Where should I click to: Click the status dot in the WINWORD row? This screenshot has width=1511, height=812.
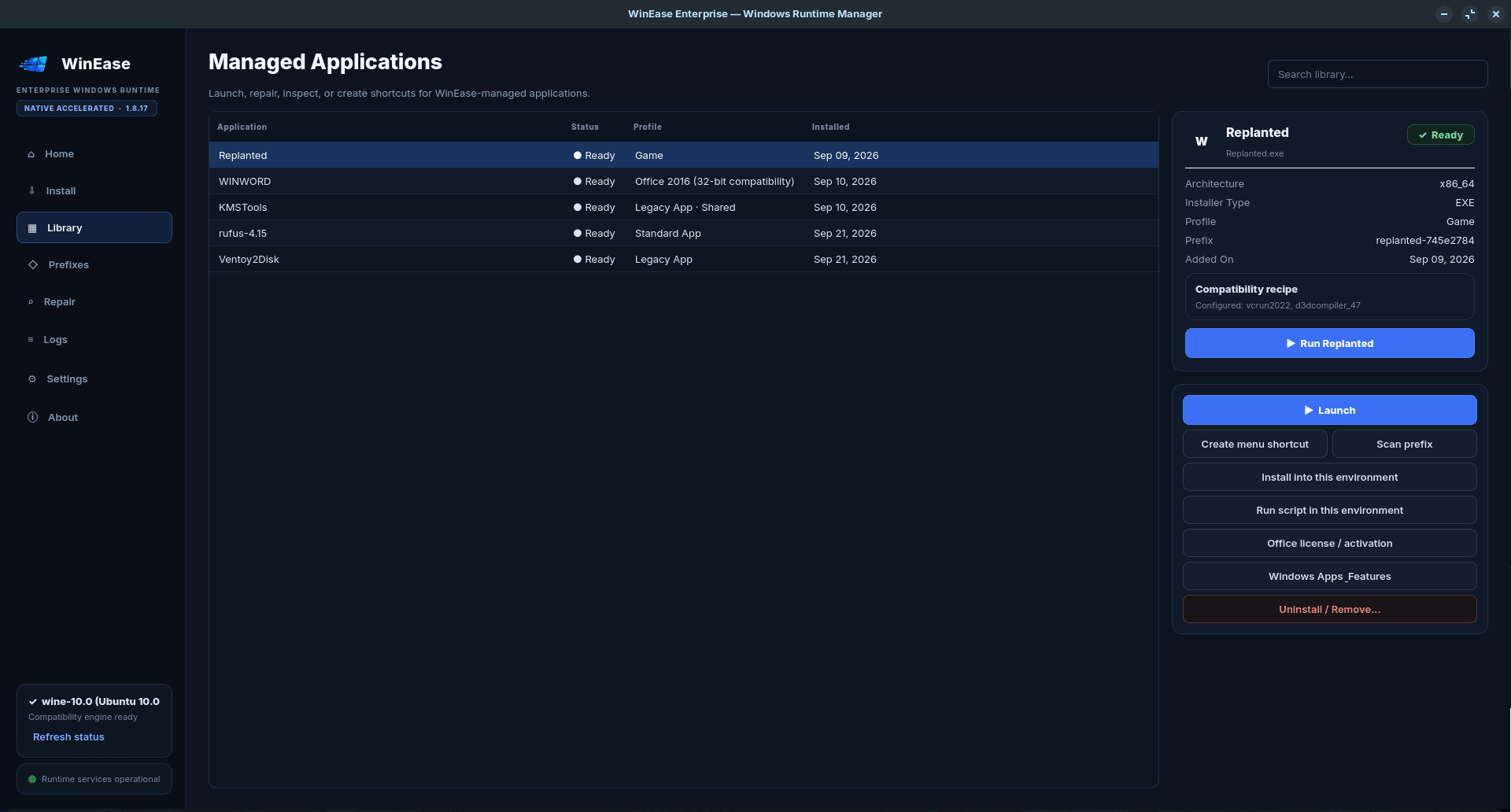(578, 182)
